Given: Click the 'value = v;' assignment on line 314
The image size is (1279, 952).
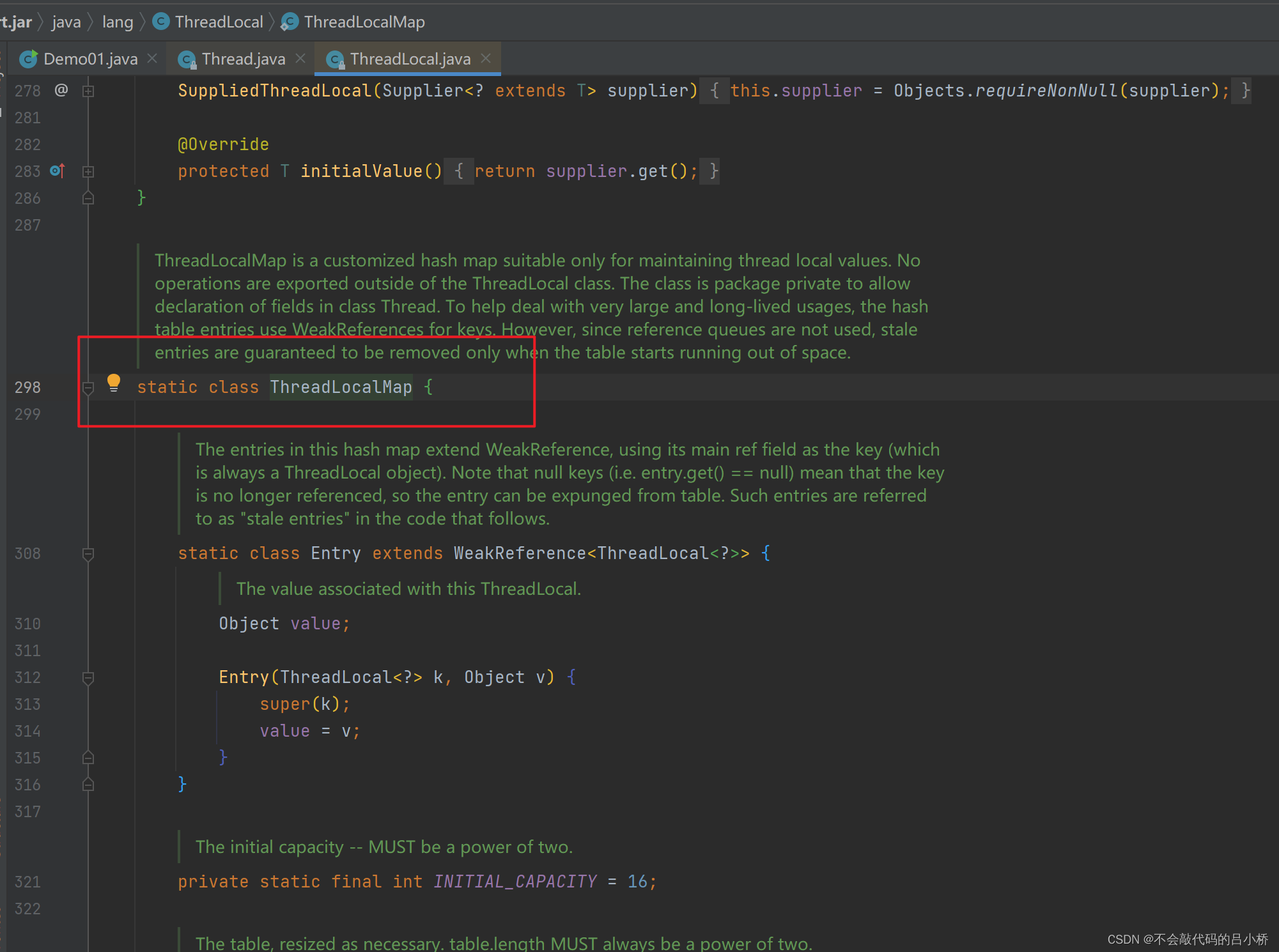Looking at the screenshot, I should 310,731.
